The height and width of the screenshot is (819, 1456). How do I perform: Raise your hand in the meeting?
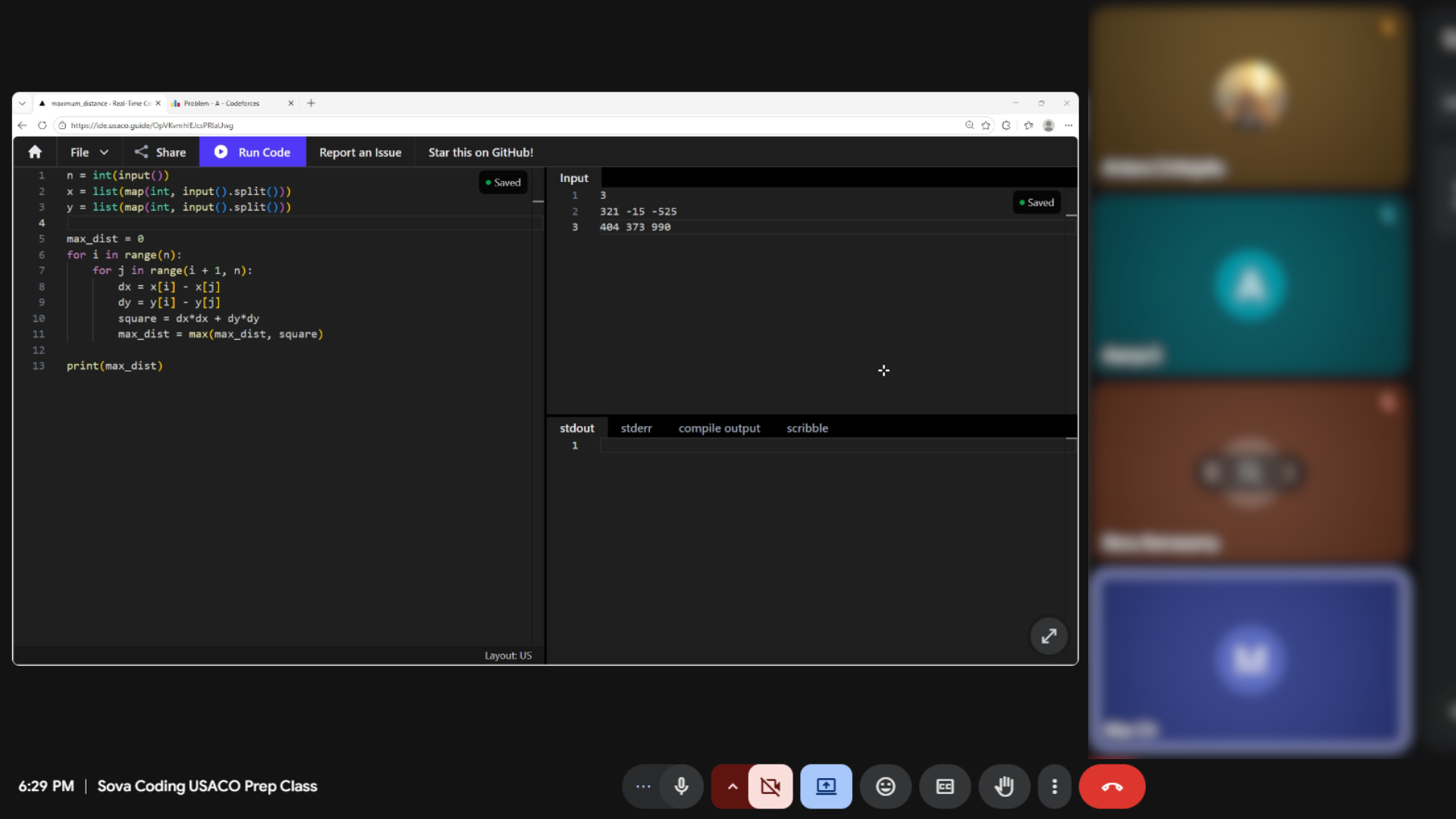click(1003, 786)
